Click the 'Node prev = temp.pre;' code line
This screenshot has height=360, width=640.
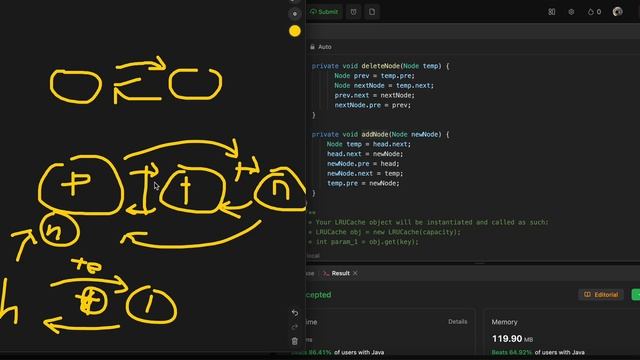374,76
